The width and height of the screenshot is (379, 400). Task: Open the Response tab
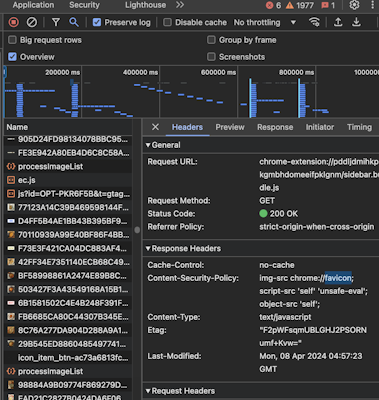275,127
